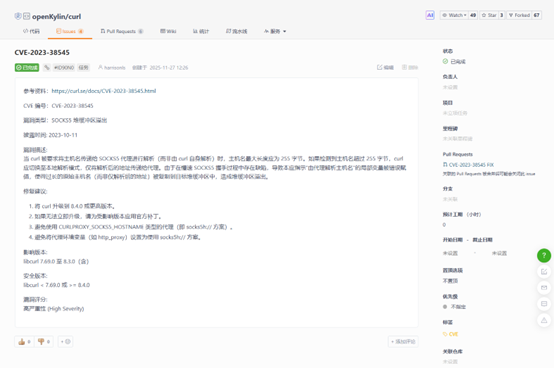Open the Issues tab
554x368 pixels.
click(x=70, y=31)
